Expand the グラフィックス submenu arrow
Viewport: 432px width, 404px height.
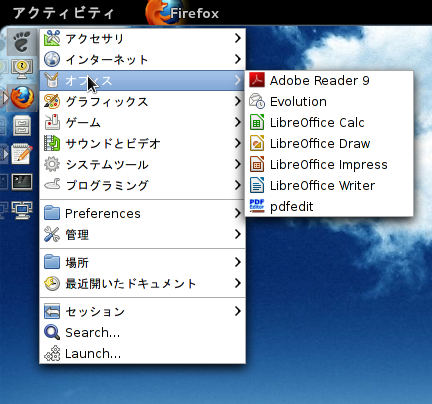237,101
